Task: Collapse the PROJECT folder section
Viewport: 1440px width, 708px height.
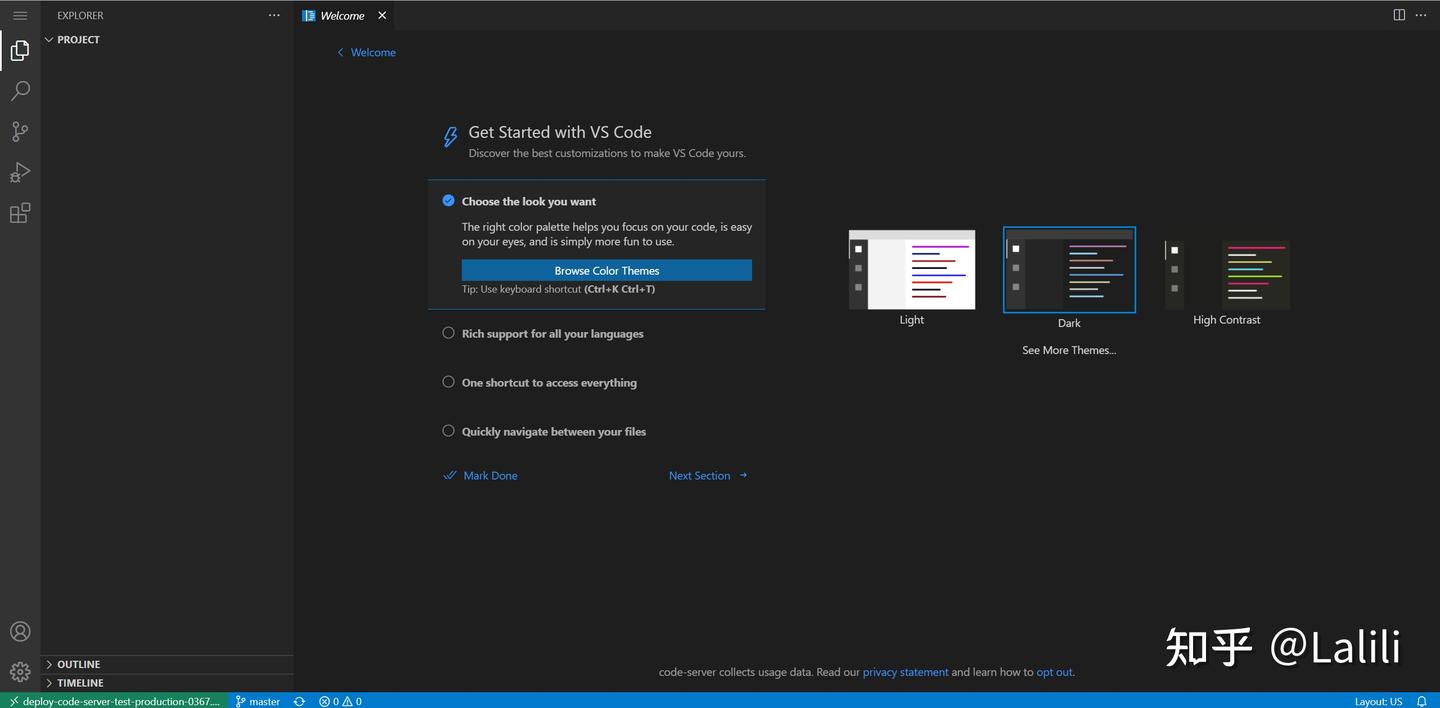Action: pyautogui.click(x=78, y=40)
